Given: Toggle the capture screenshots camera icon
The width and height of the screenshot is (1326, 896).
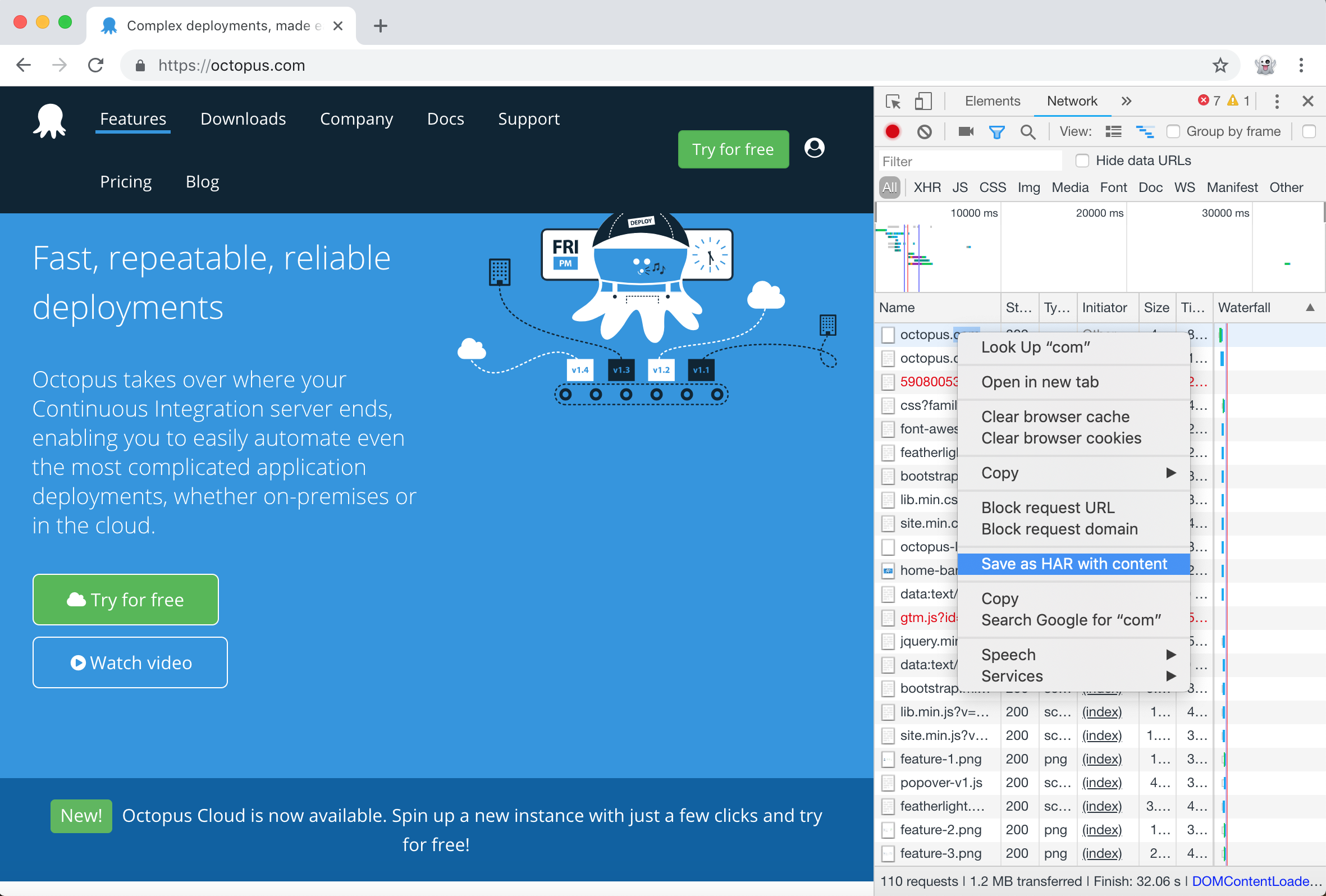Looking at the screenshot, I should pyautogui.click(x=966, y=132).
